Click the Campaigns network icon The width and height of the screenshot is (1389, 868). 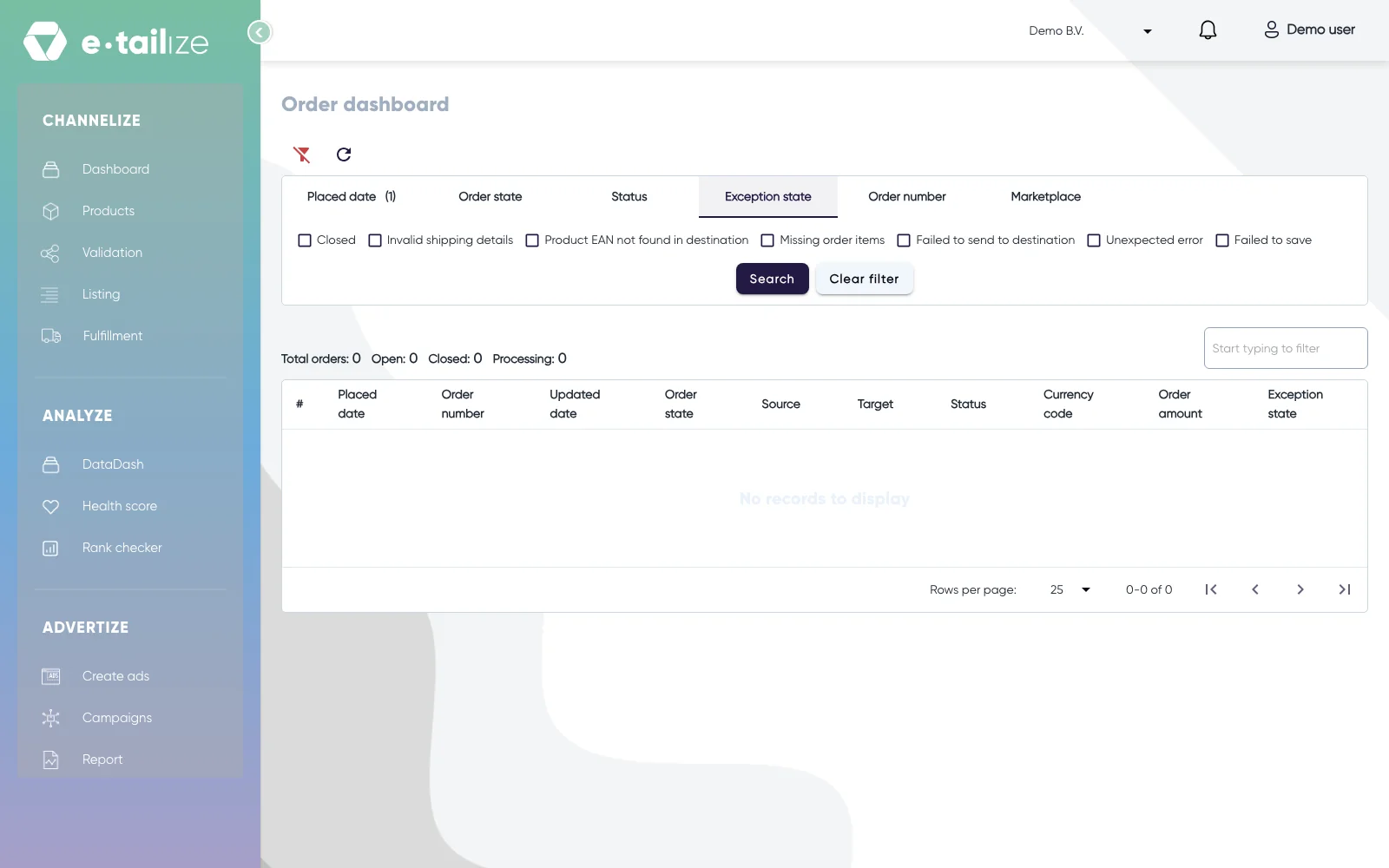51,718
